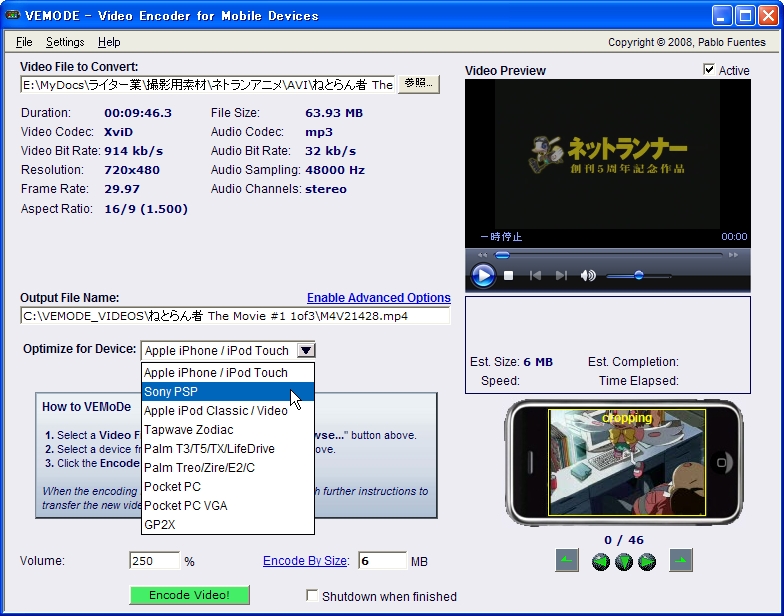
Task: Click the Est. Size 6 MB text
Action: 512,362
